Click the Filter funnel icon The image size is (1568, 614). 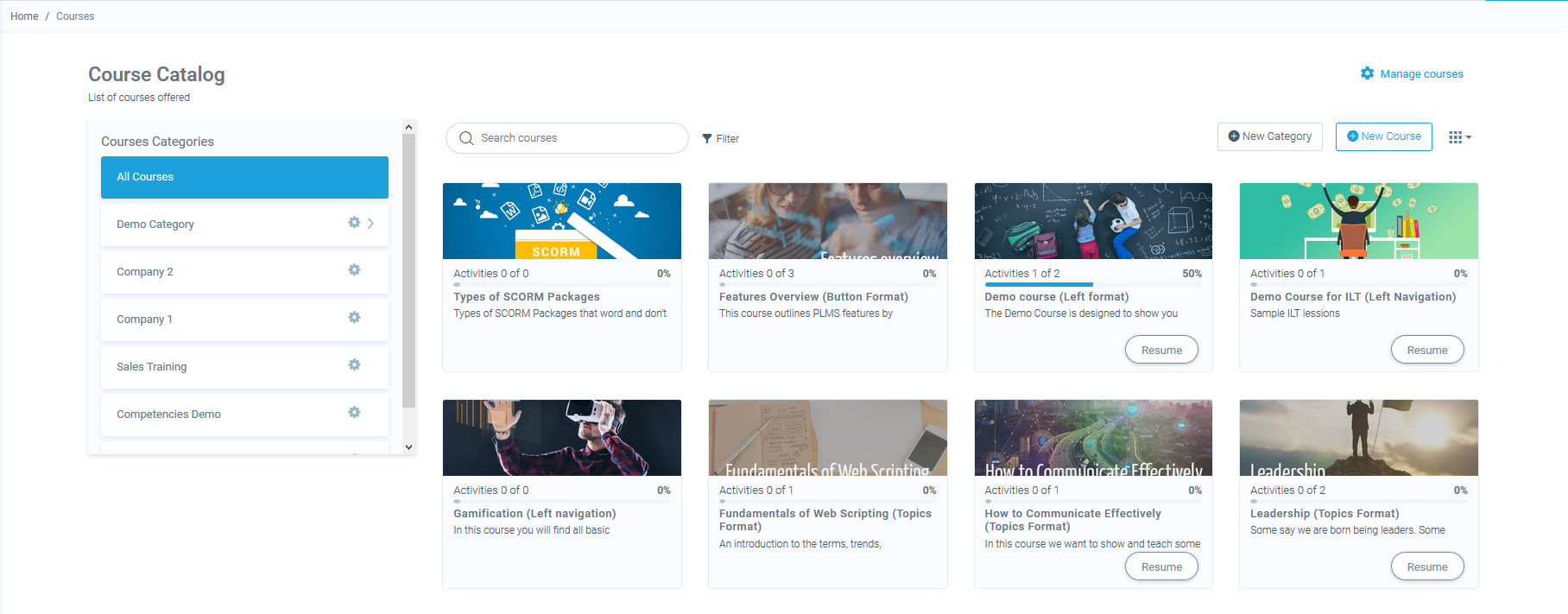click(x=707, y=138)
